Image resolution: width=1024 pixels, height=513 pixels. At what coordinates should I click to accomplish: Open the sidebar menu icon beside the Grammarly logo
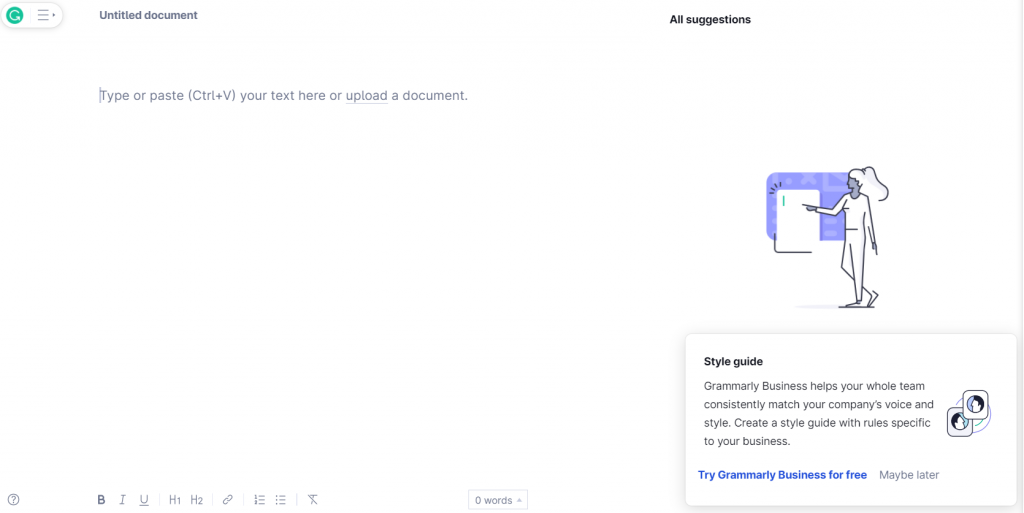[45, 15]
